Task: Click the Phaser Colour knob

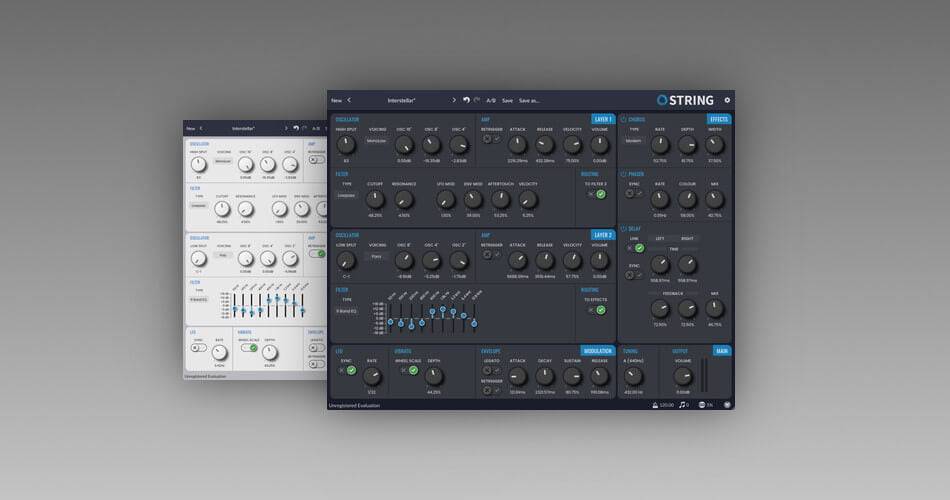Action: point(687,199)
